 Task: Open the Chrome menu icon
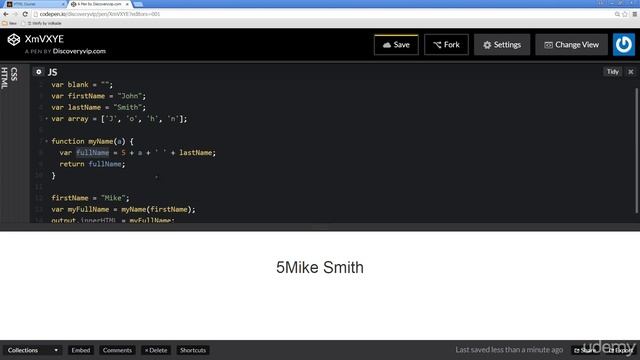[x=635, y=14]
